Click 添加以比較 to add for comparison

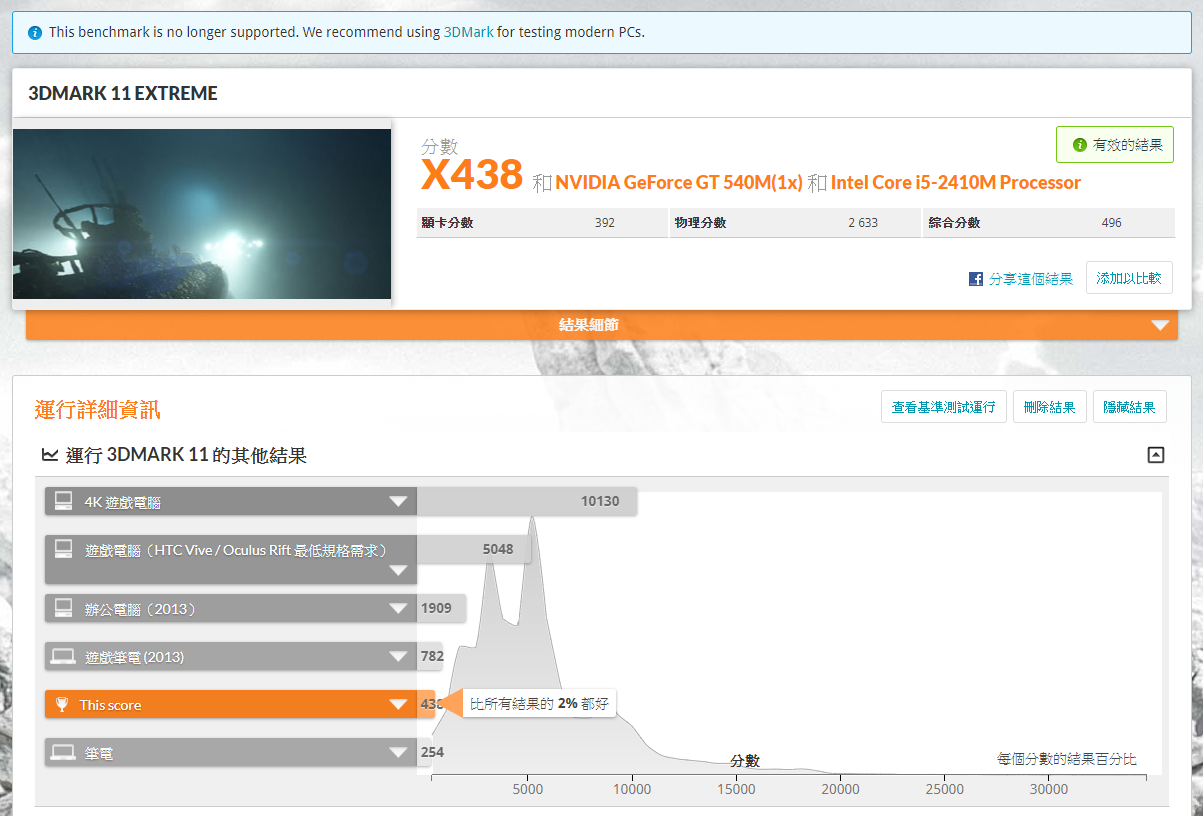pyautogui.click(x=1129, y=278)
